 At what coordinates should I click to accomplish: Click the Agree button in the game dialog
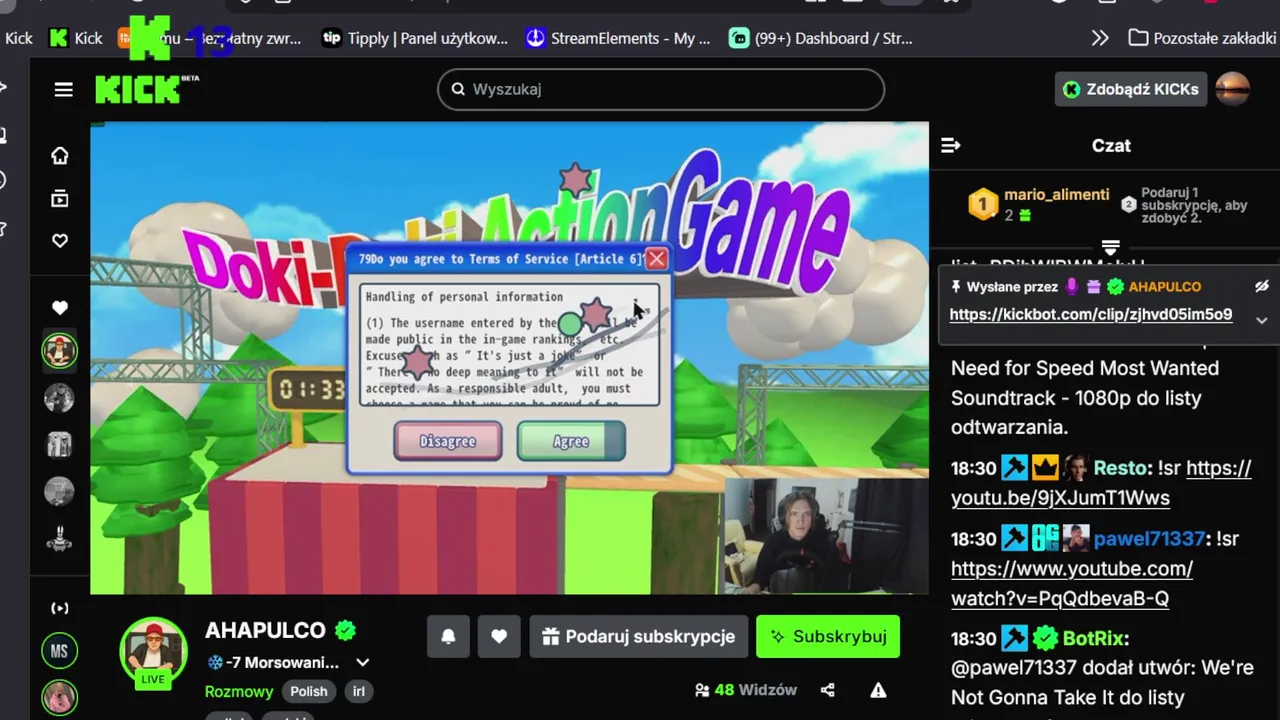point(571,441)
